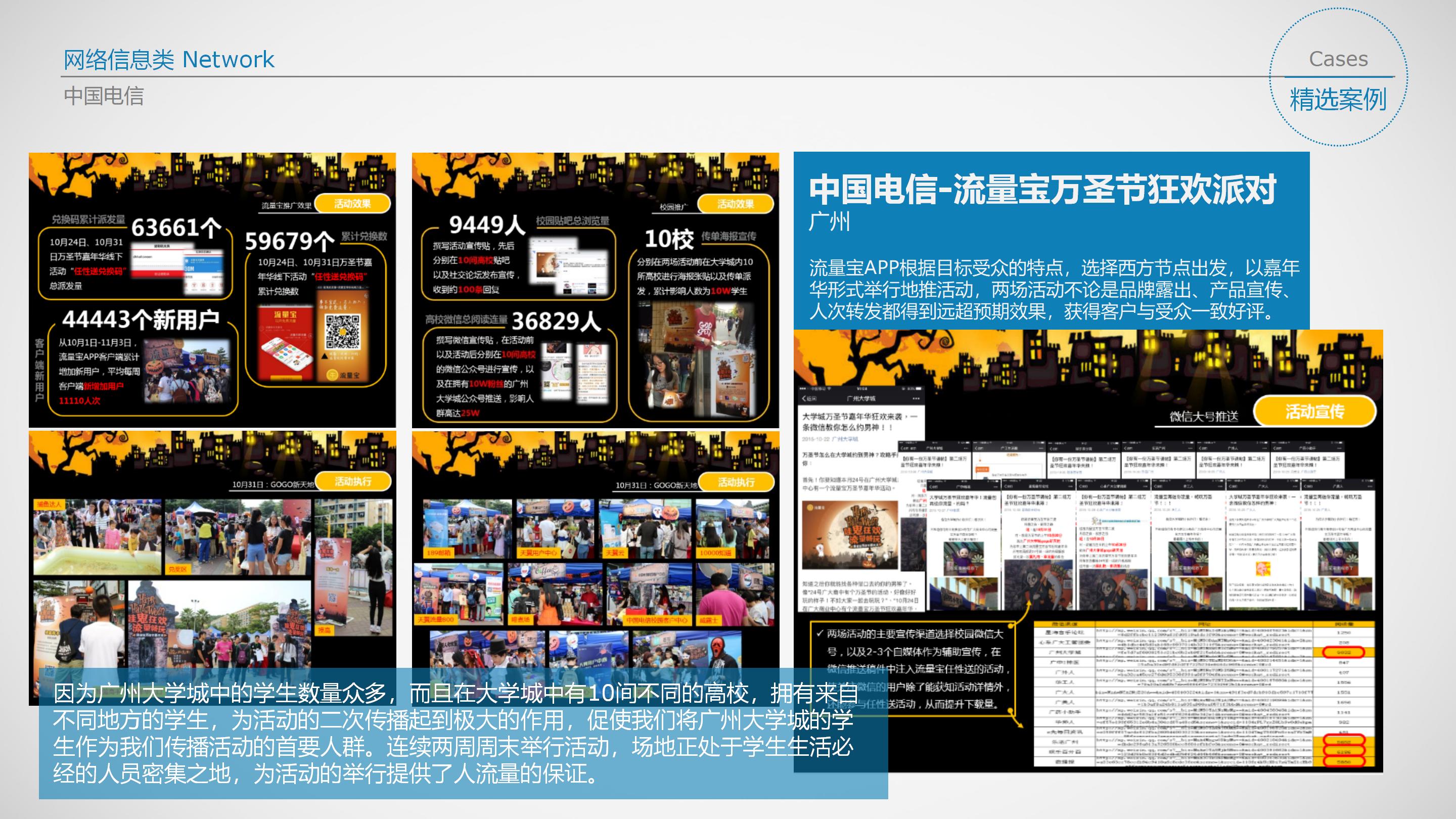Click the checkmark beside 两场活动的主要宣传渠道

pyautogui.click(x=820, y=633)
